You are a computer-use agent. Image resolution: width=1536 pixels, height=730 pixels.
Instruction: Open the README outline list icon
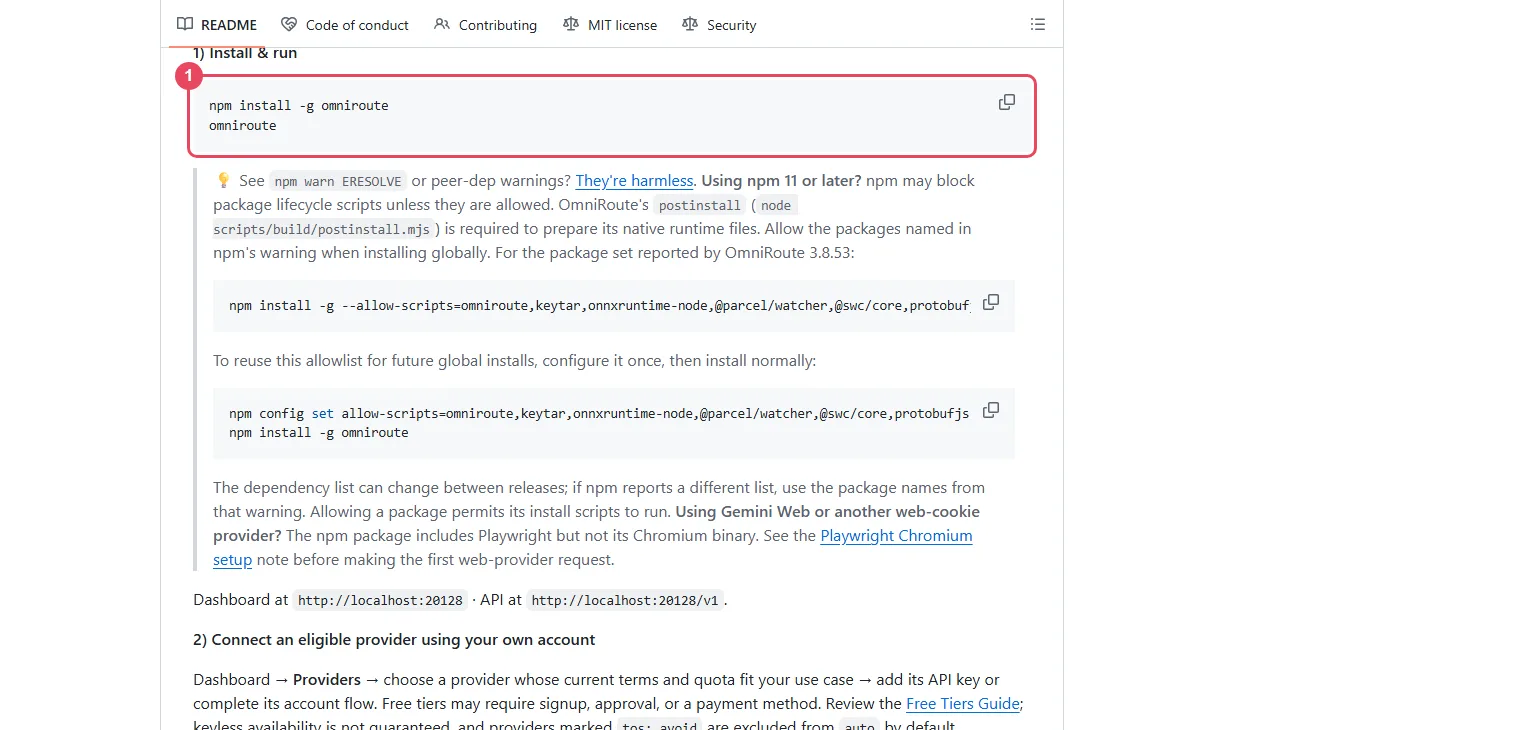click(1038, 25)
